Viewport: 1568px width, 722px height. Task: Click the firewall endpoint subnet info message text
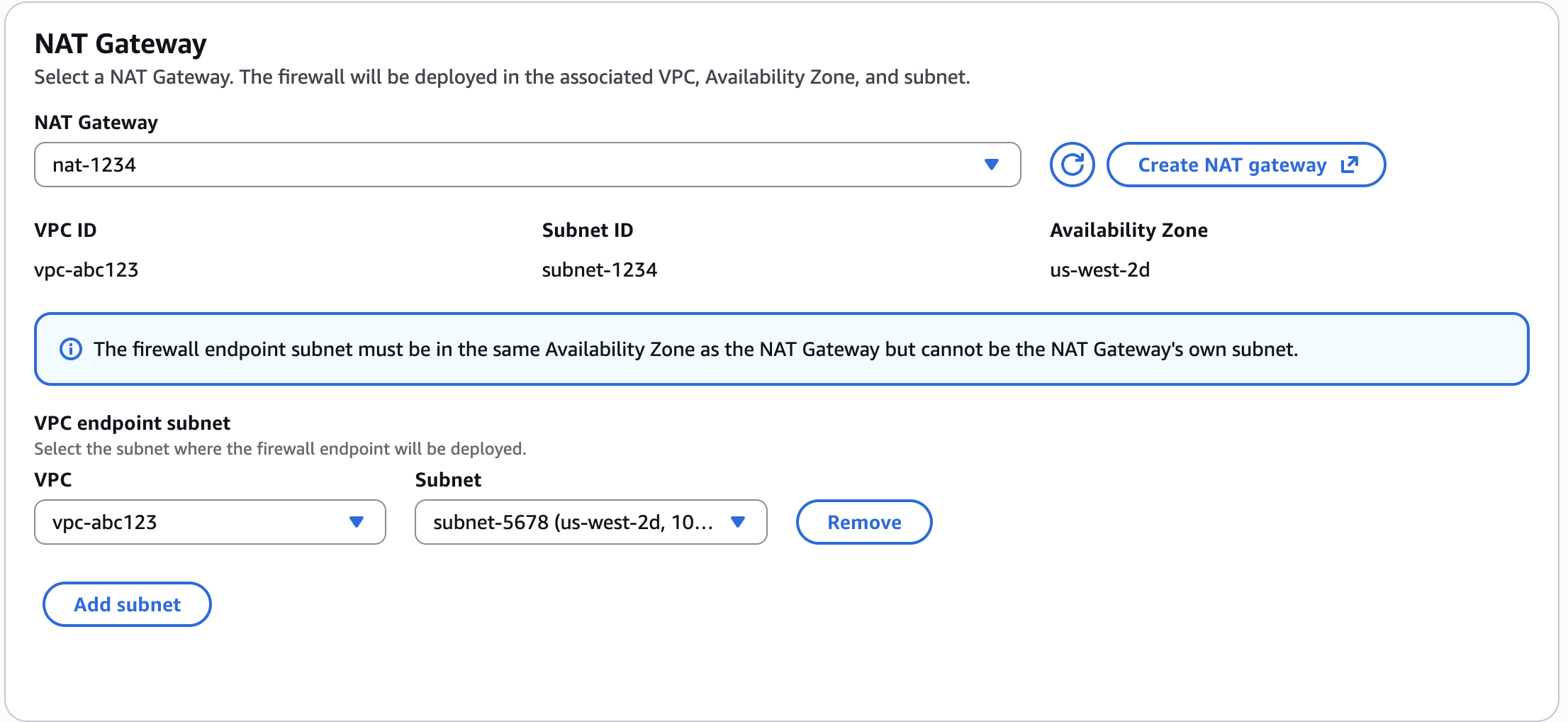coord(695,349)
